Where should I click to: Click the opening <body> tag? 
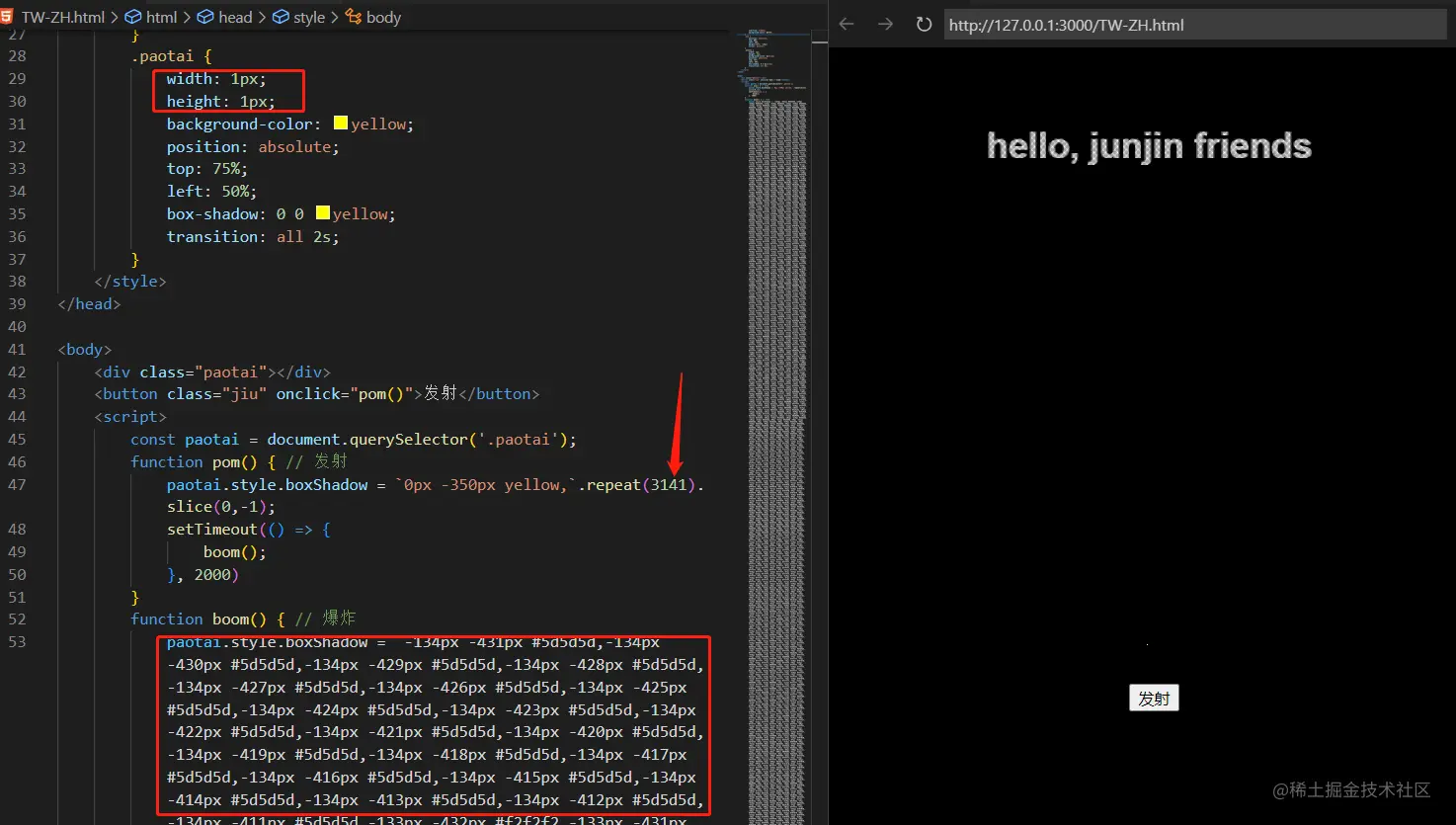(85, 350)
